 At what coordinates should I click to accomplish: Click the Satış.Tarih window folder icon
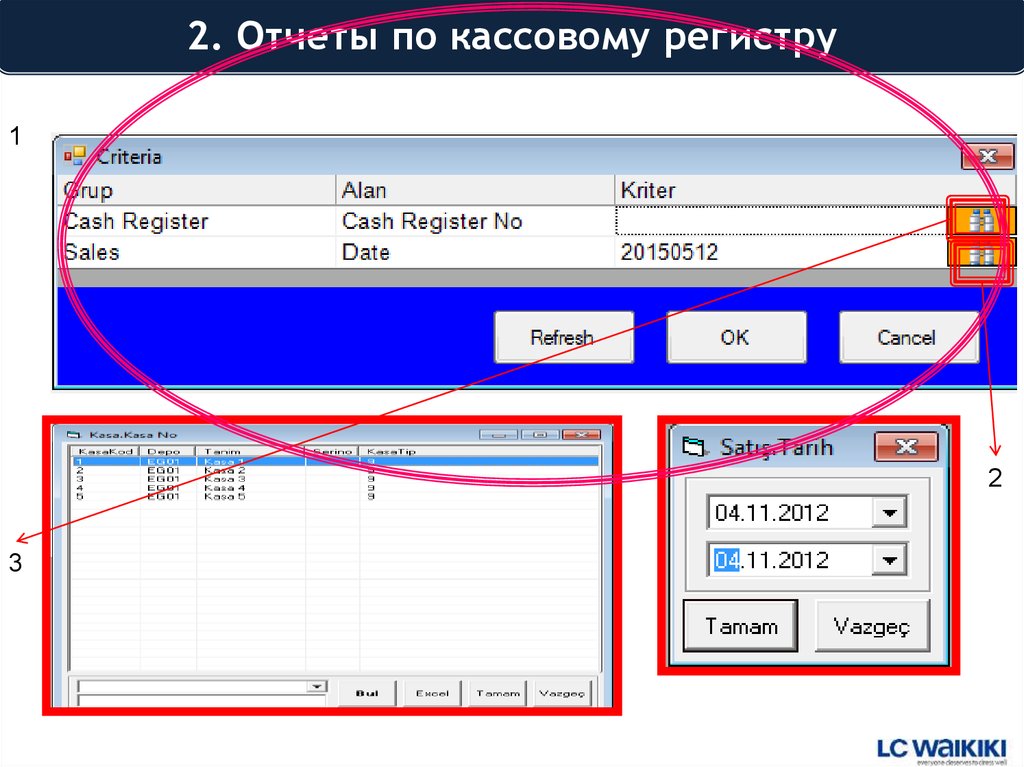pos(694,447)
